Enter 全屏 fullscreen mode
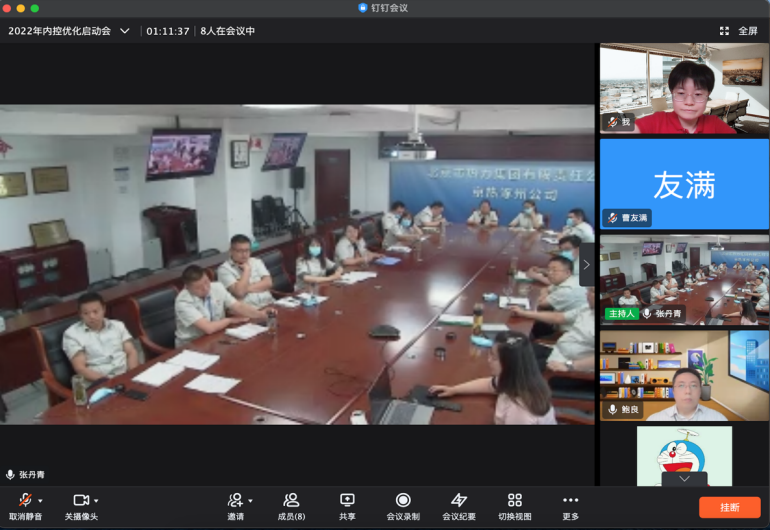This screenshot has height=530, width=770. (739, 31)
